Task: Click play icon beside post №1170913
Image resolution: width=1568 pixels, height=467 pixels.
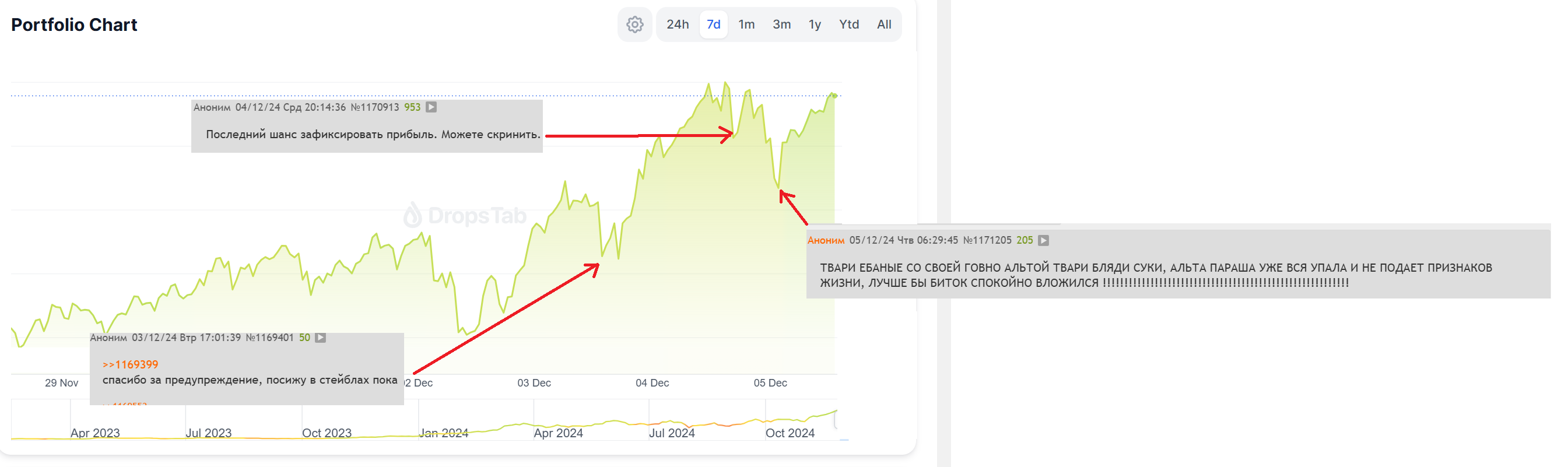Action: 431,107
